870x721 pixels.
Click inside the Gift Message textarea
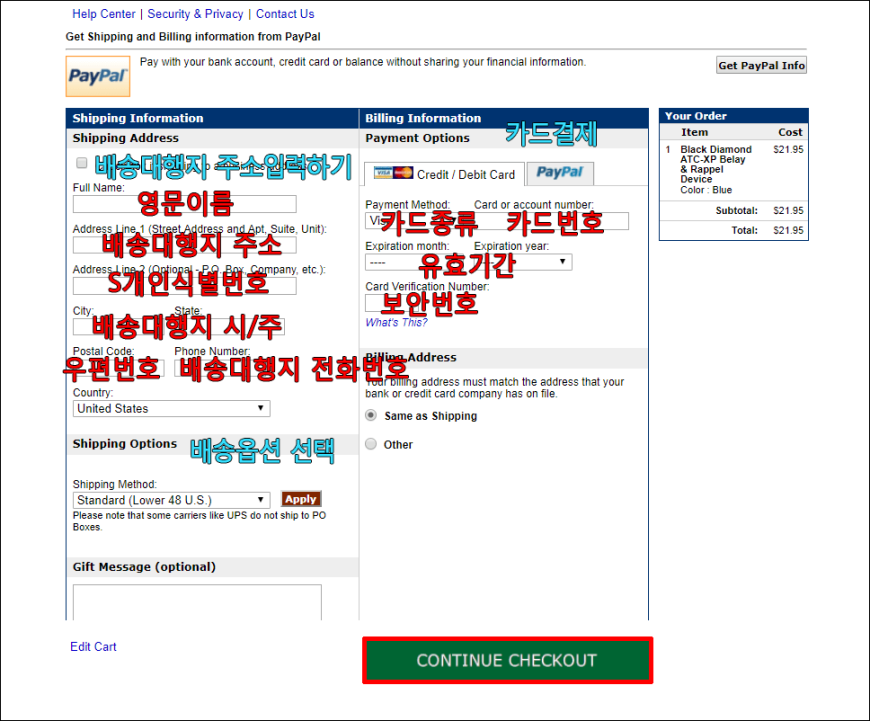pos(197,602)
